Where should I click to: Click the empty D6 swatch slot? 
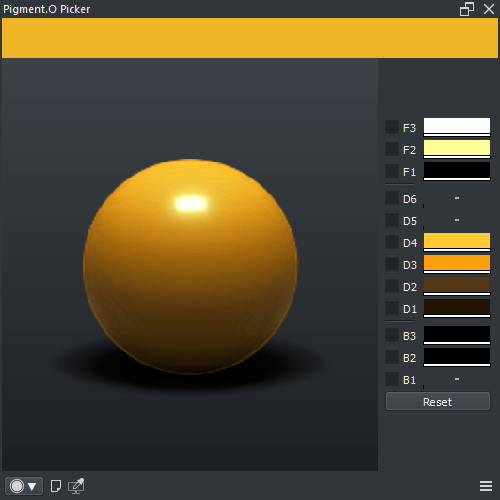[x=457, y=198]
